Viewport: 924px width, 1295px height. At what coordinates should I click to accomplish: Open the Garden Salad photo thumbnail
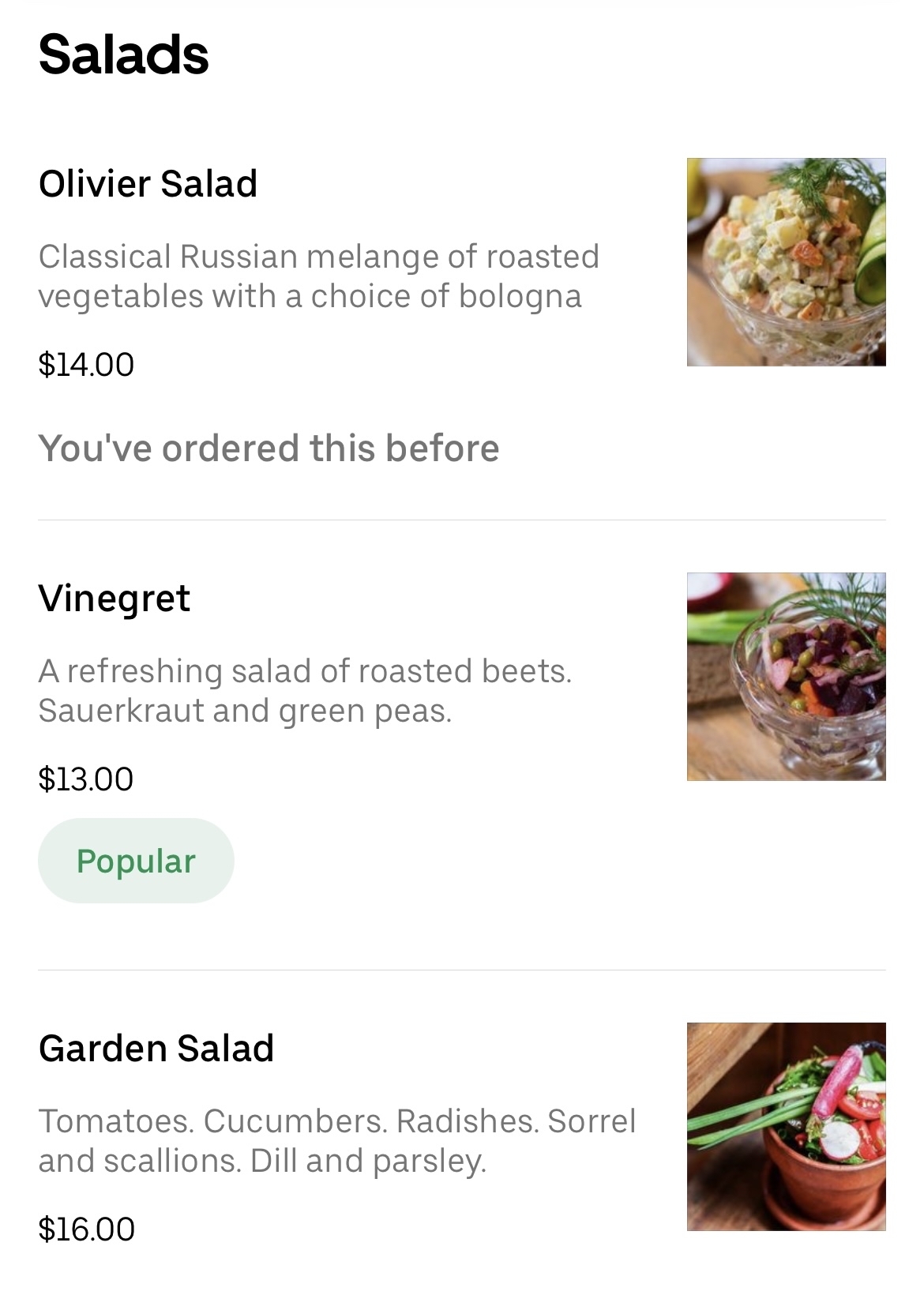click(x=786, y=1126)
